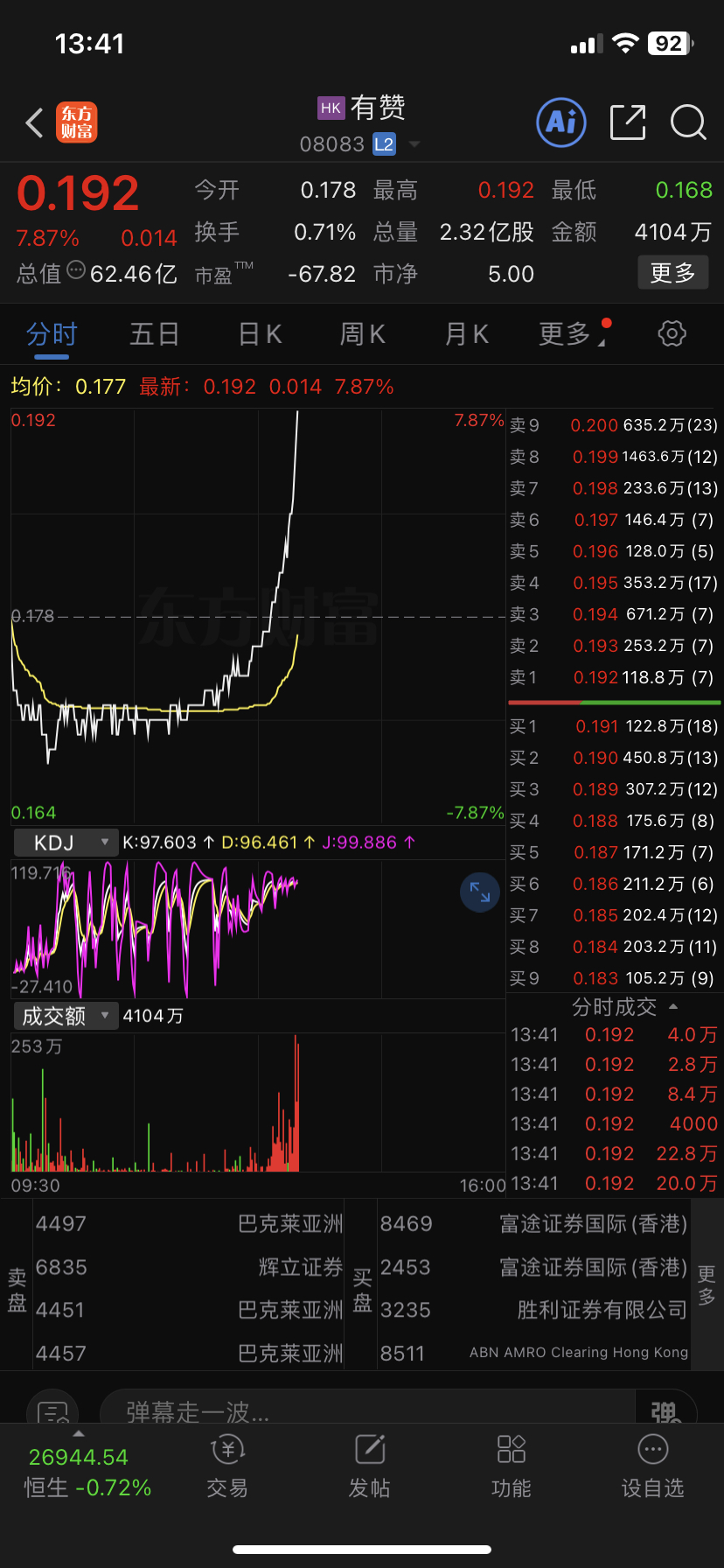Select 卖4 ask row at 0.195
The height and width of the screenshot is (1568, 724).
point(614,583)
